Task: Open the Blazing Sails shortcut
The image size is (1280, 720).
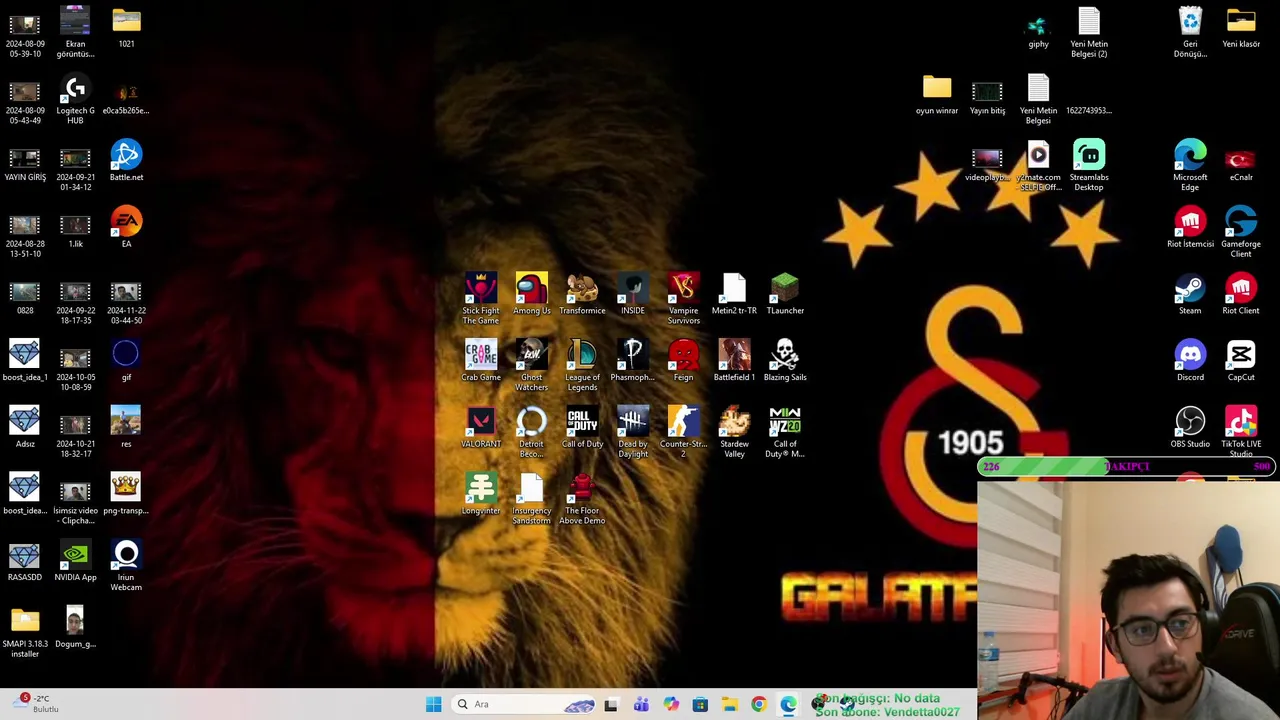Action: pos(785,361)
